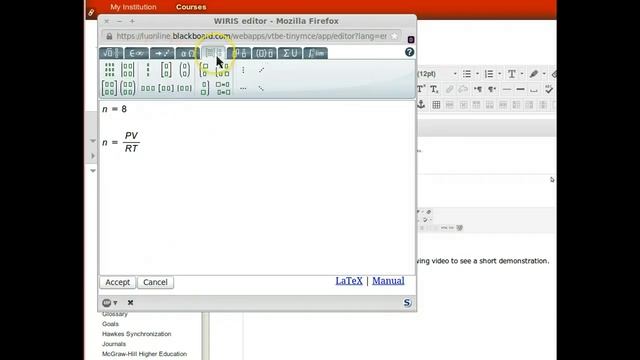Set right-to-left paragraph direction
This screenshot has width=640, height=360.
[x=492, y=89]
